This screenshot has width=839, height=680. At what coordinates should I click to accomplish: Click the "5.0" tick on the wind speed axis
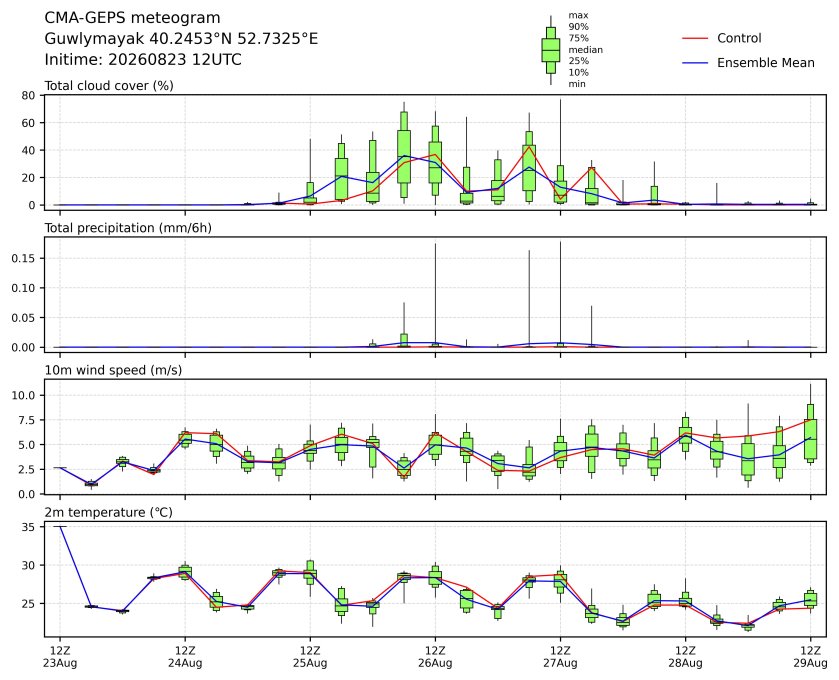pyautogui.click(x=27, y=445)
